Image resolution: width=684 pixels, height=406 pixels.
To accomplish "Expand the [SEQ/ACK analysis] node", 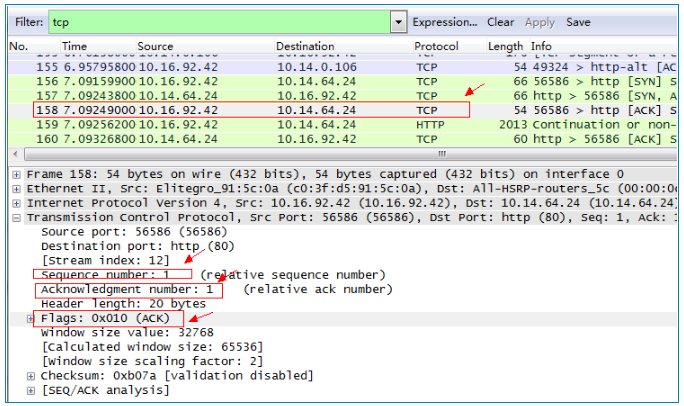I will click(31, 391).
